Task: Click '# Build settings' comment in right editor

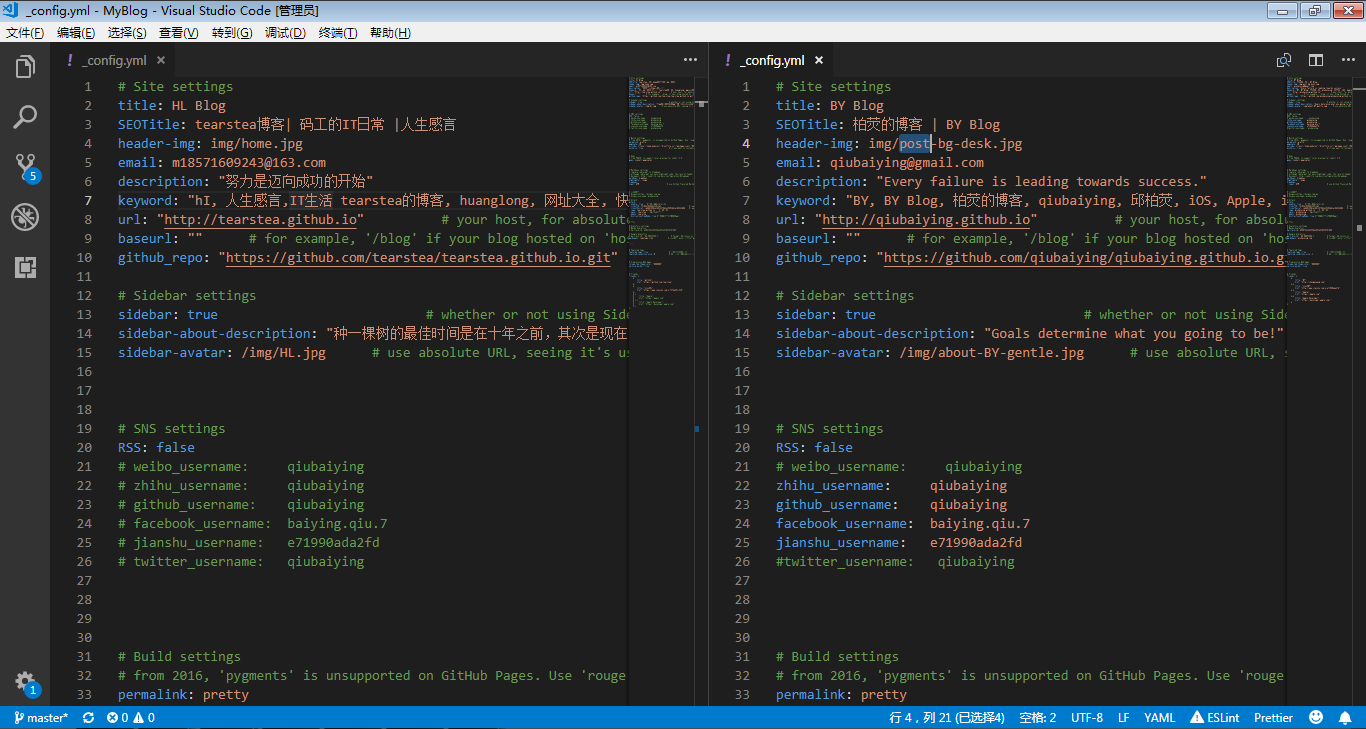Action: coord(837,657)
